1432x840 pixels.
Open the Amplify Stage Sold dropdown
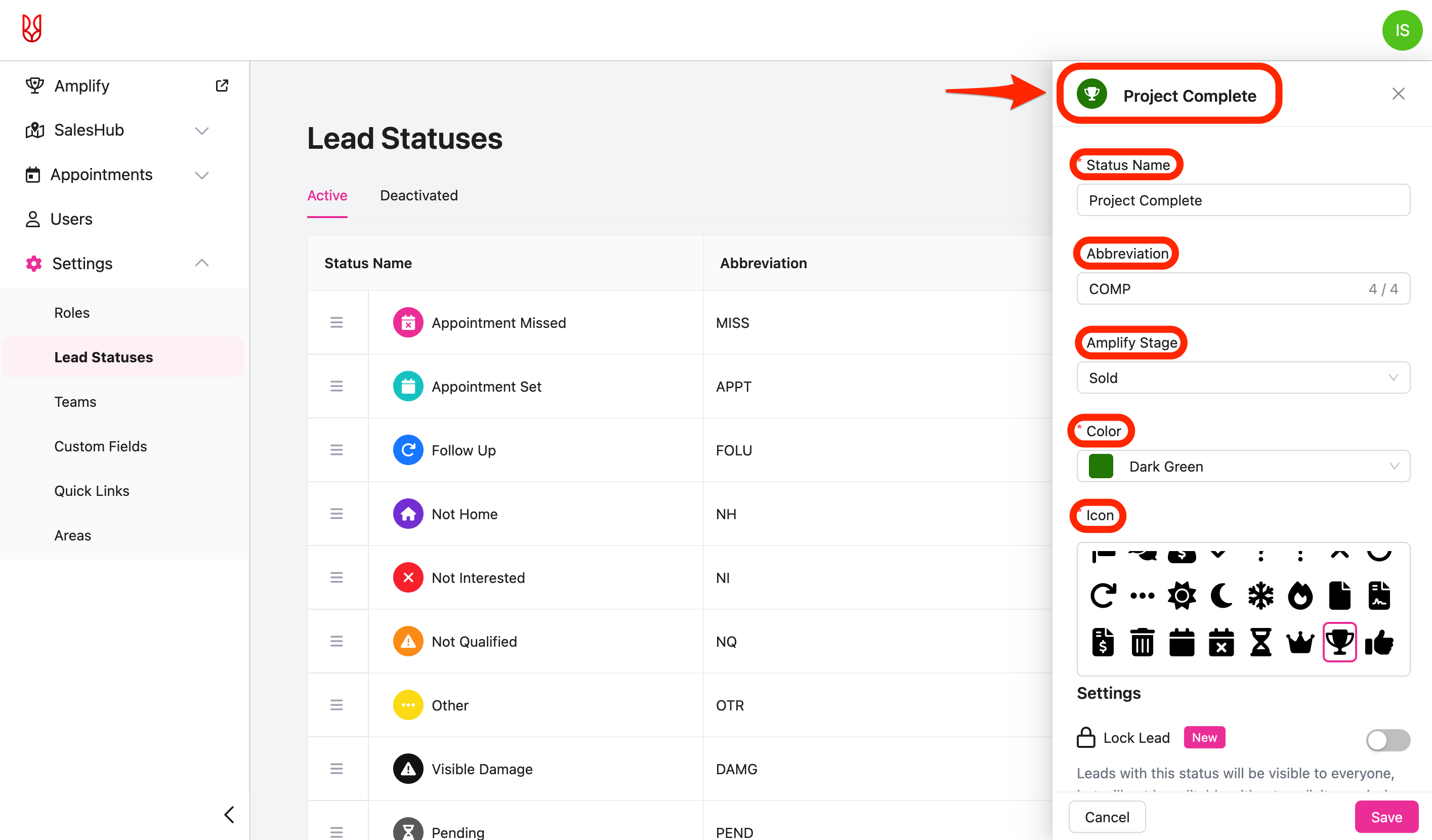[1243, 377]
